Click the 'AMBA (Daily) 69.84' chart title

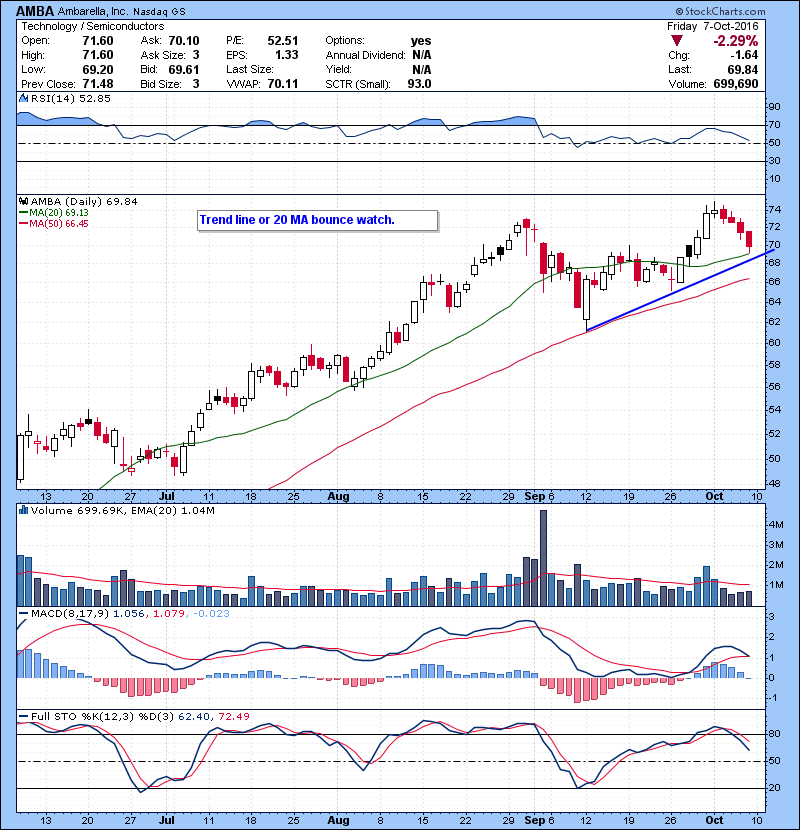click(x=84, y=202)
